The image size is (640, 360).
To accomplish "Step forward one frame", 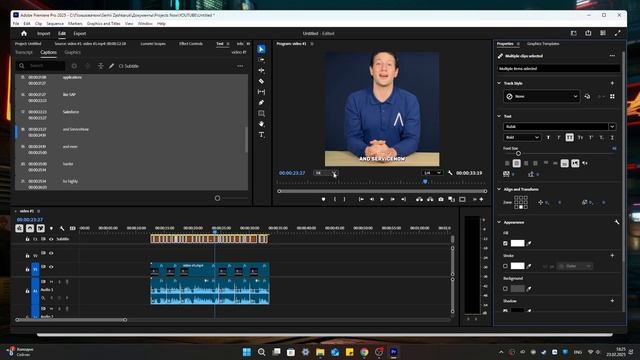I will [x=393, y=199].
